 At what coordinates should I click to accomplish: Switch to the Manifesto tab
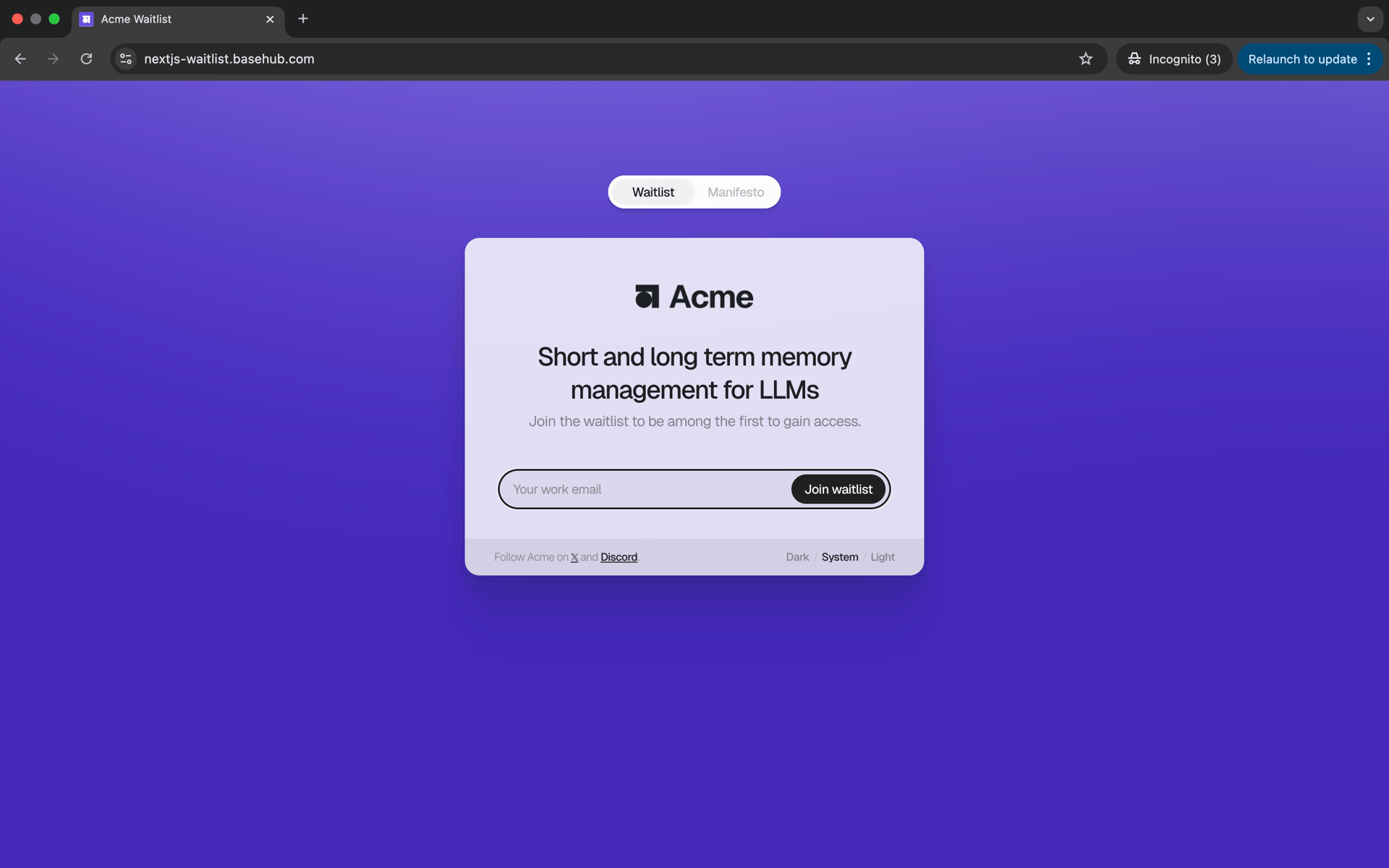pyautogui.click(x=735, y=192)
